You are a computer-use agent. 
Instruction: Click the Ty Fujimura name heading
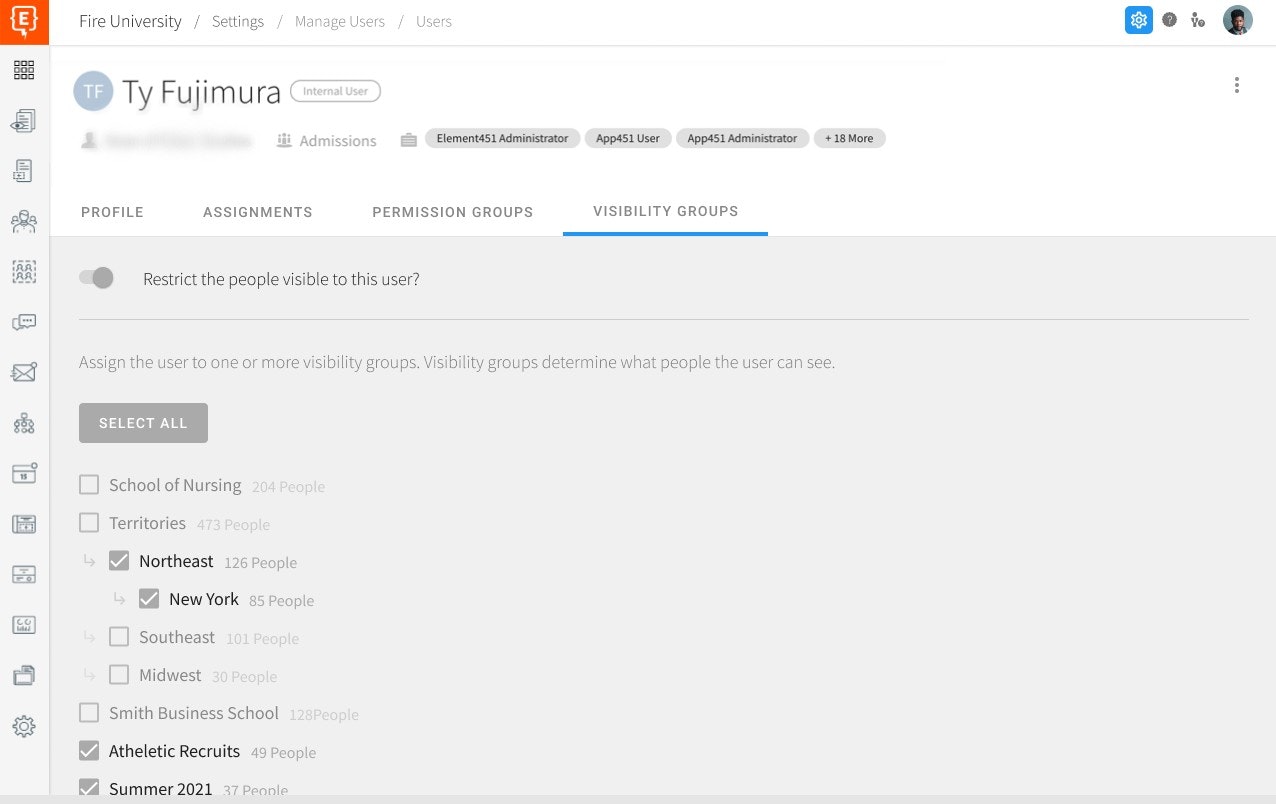point(202,92)
